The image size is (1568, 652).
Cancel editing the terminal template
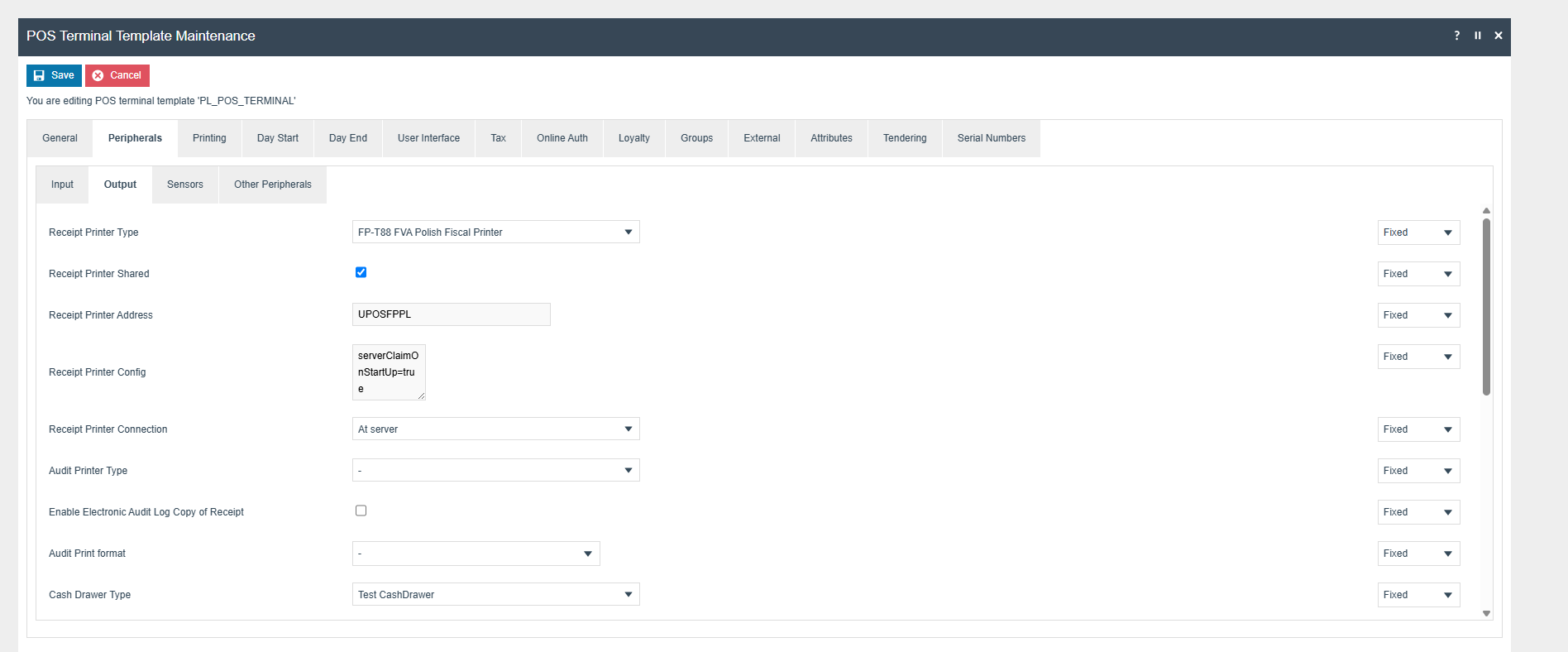coord(117,75)
